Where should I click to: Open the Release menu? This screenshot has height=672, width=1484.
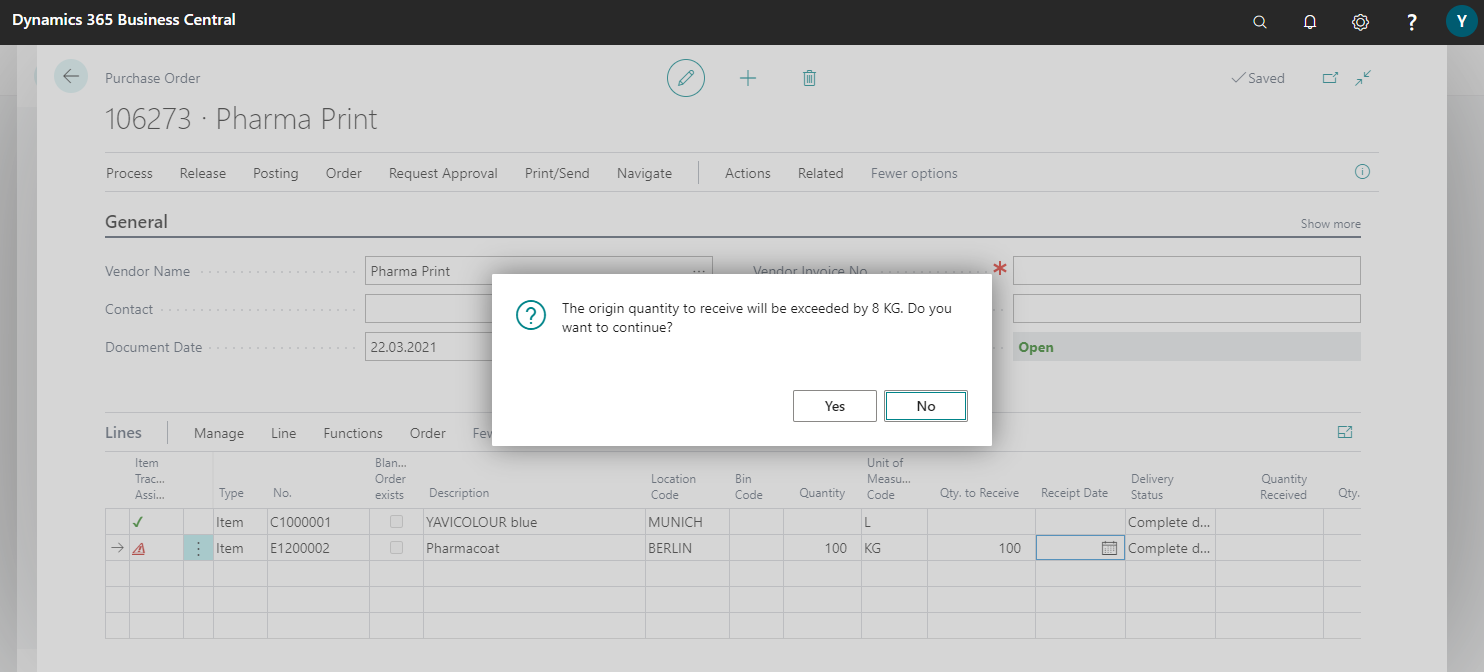tap(203, 173)
